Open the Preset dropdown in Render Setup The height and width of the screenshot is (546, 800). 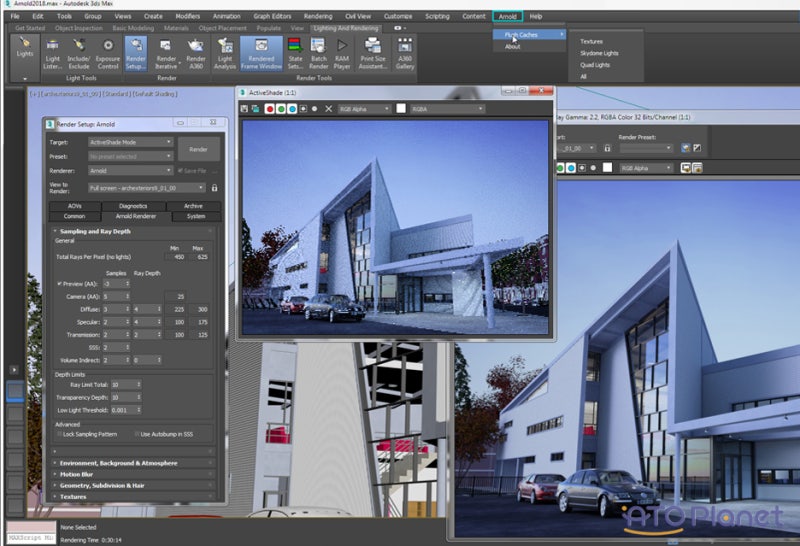(x=131, y=156)
